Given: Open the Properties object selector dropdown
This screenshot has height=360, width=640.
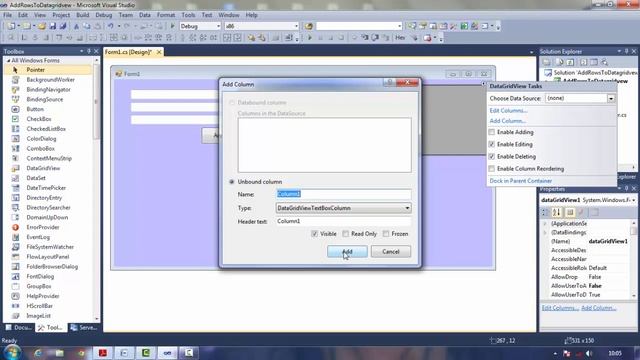Looking at the screenshot, I should pos(633,200).
